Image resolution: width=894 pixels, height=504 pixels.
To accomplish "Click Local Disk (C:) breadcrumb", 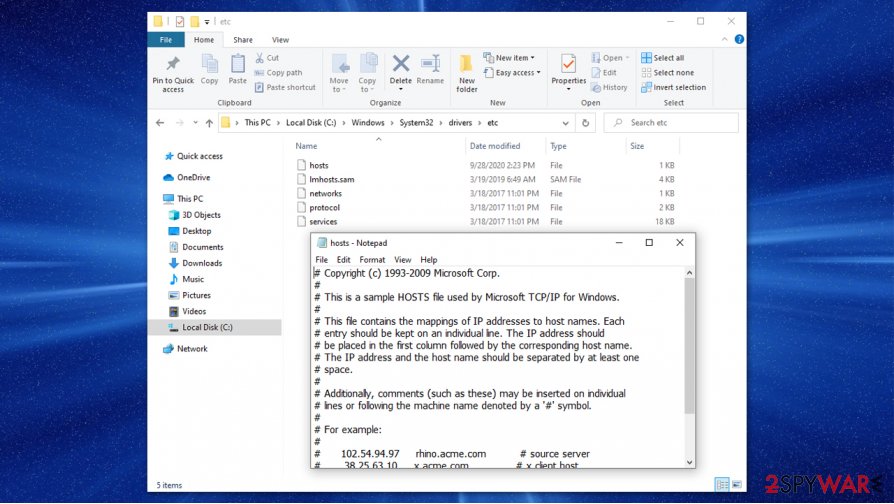I will pos(311,123).
